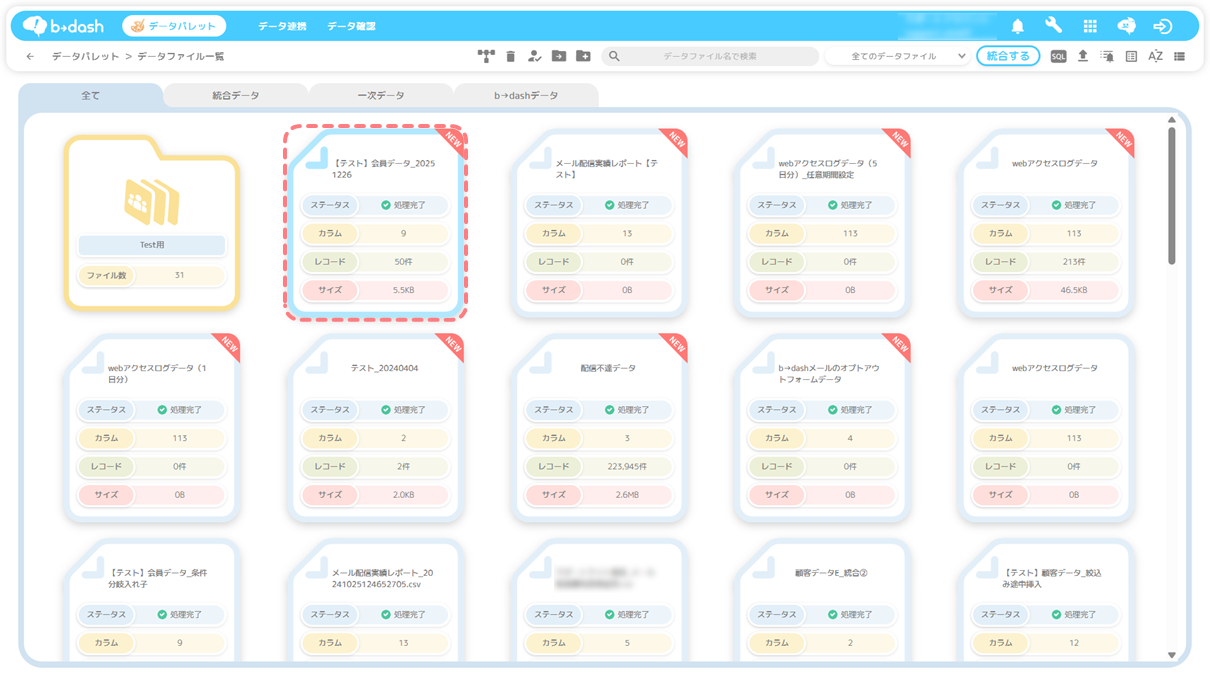
Task: Open the apps grid menu icon
Action: point(1090,26)
